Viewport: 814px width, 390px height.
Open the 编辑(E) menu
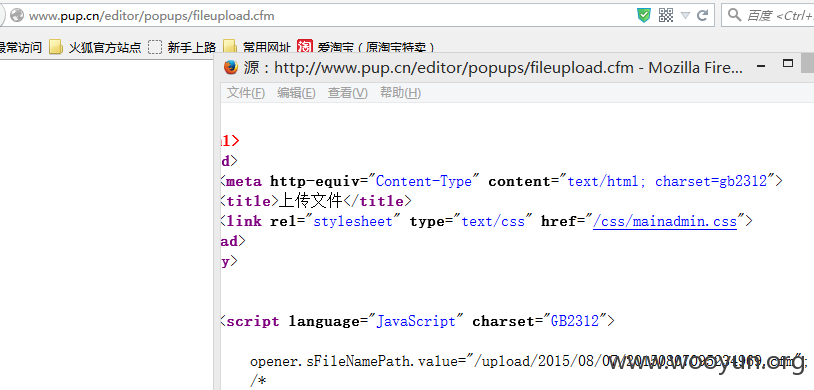[x=296, y=93]
